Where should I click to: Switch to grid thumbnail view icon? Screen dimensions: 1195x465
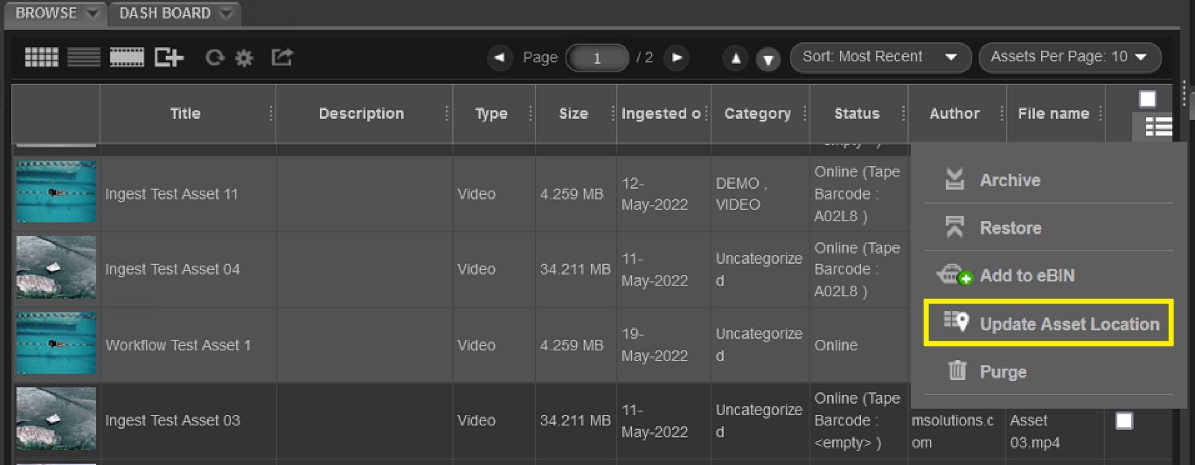point(41,57)
